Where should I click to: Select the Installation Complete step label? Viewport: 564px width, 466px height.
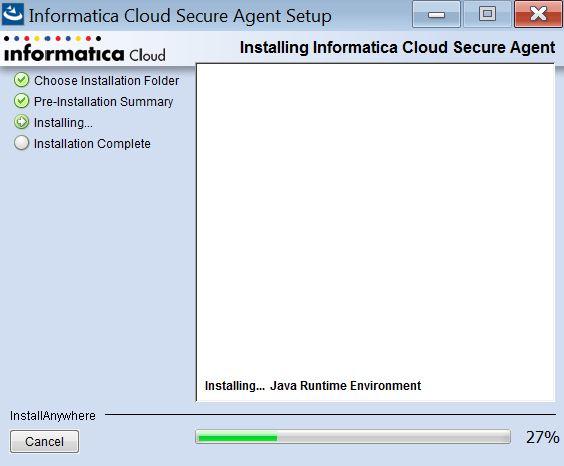click(92, 143)
